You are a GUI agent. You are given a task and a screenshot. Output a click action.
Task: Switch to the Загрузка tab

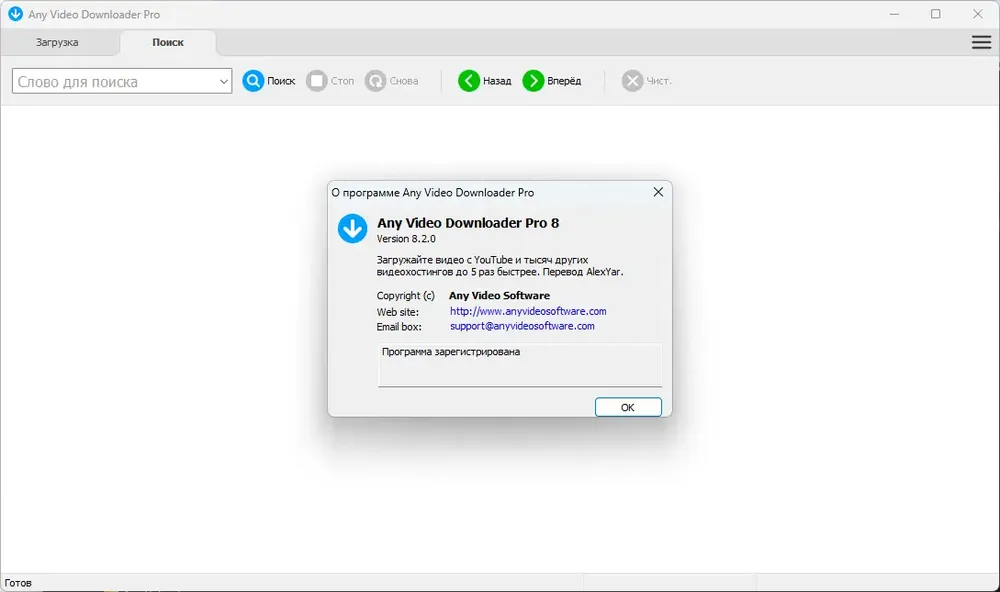pos(57,42)
